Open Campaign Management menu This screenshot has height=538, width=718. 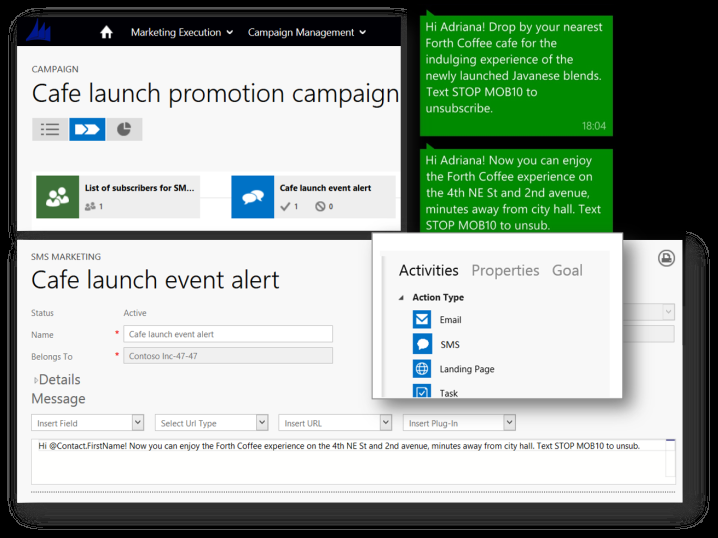click(307, 33)
